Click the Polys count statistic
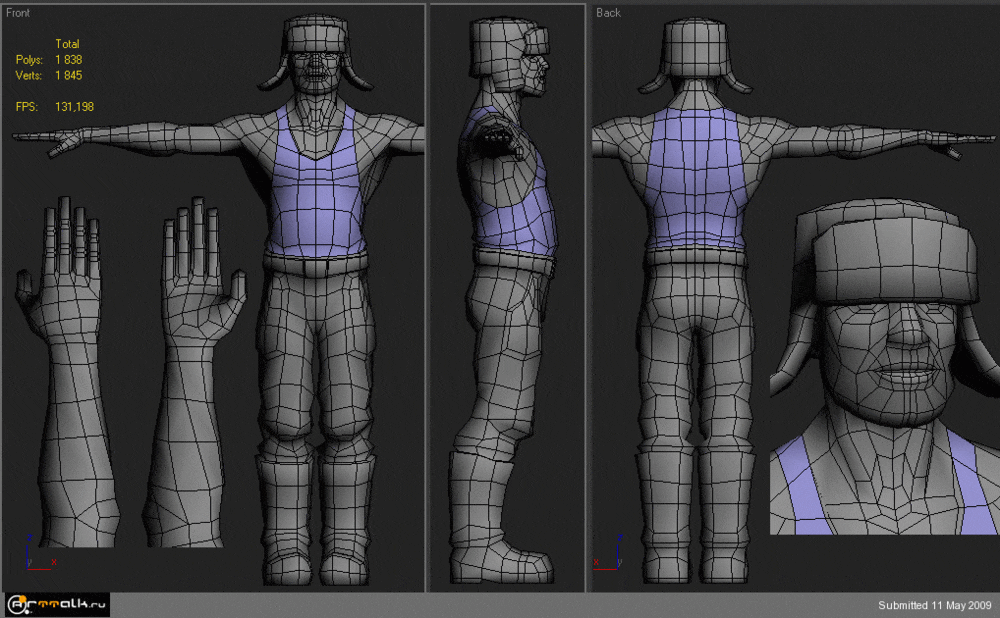This screenshot has height=618, width=1000. [68, 60]
